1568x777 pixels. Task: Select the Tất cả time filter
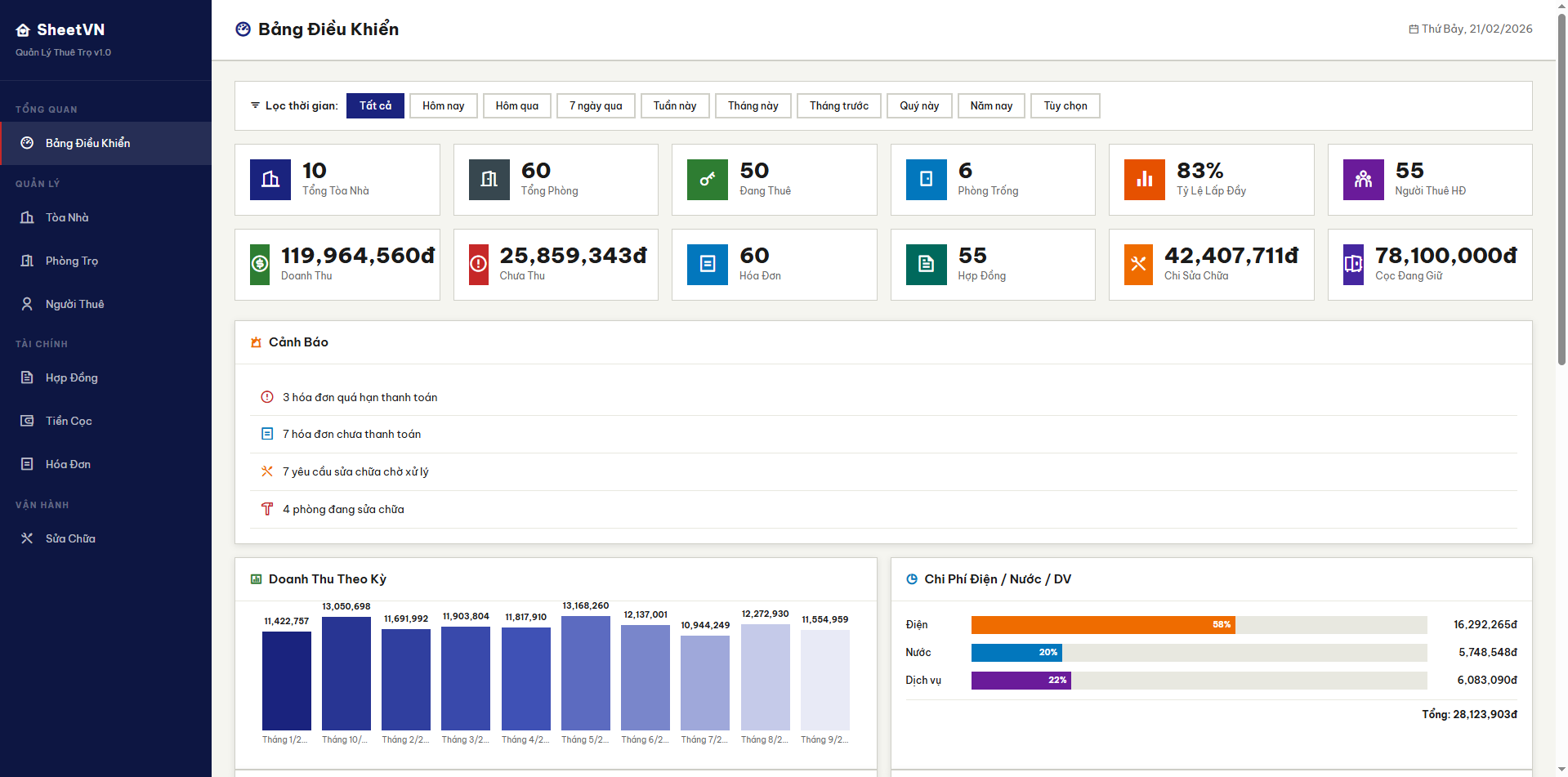point(375,106)
